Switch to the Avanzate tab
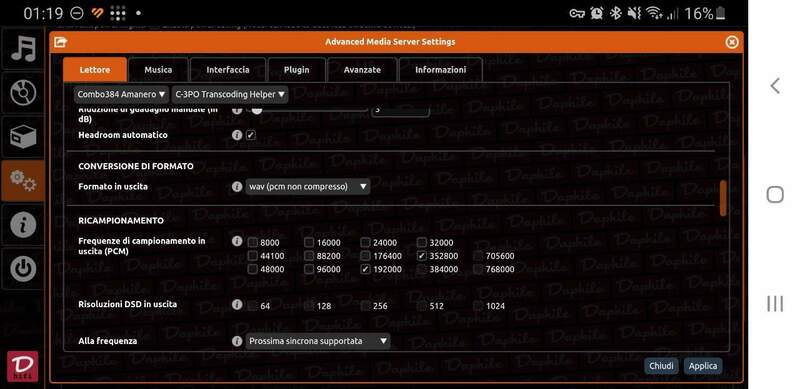This screenshot has width=800, height=389. tap(362, 70)
